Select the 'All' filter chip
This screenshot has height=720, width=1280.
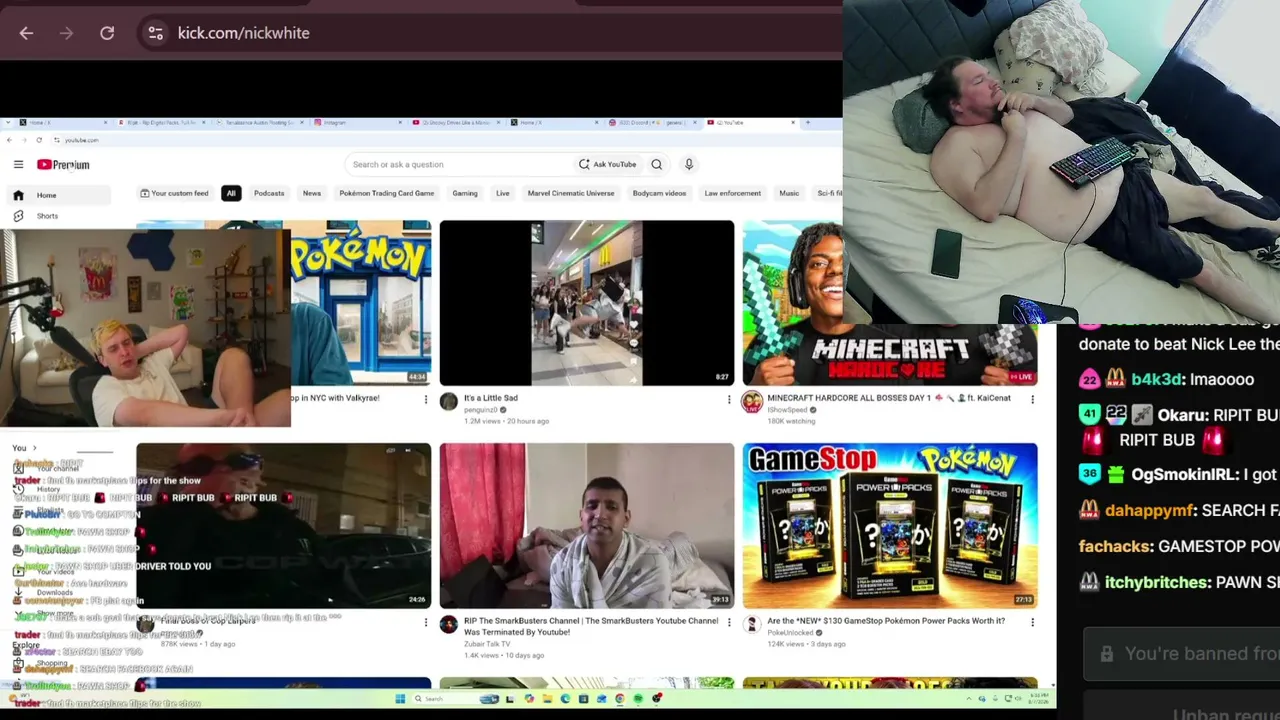click(231, 193)
